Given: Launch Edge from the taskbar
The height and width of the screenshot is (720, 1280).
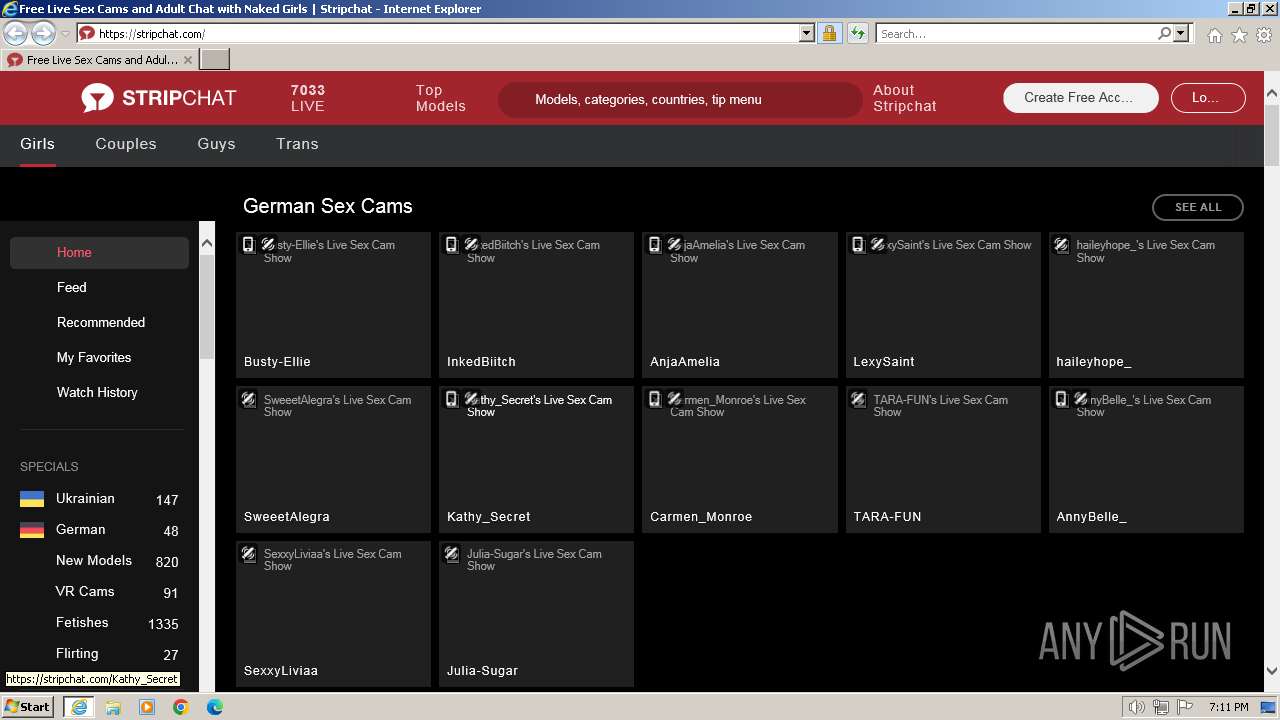Looking at the screenshot, I should [x=215, y=707].
